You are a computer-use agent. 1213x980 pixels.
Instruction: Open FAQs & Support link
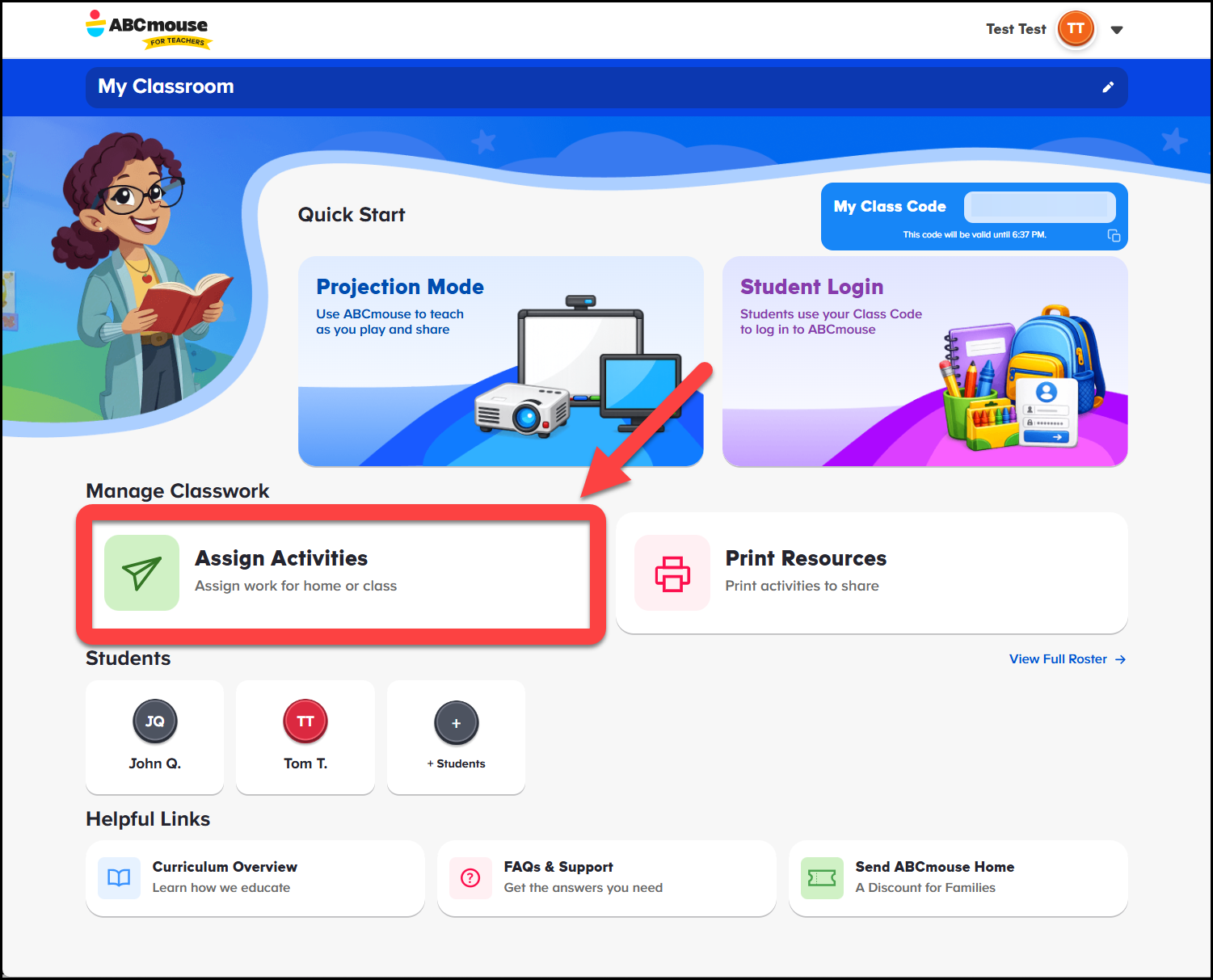click(x=558, y=867)
